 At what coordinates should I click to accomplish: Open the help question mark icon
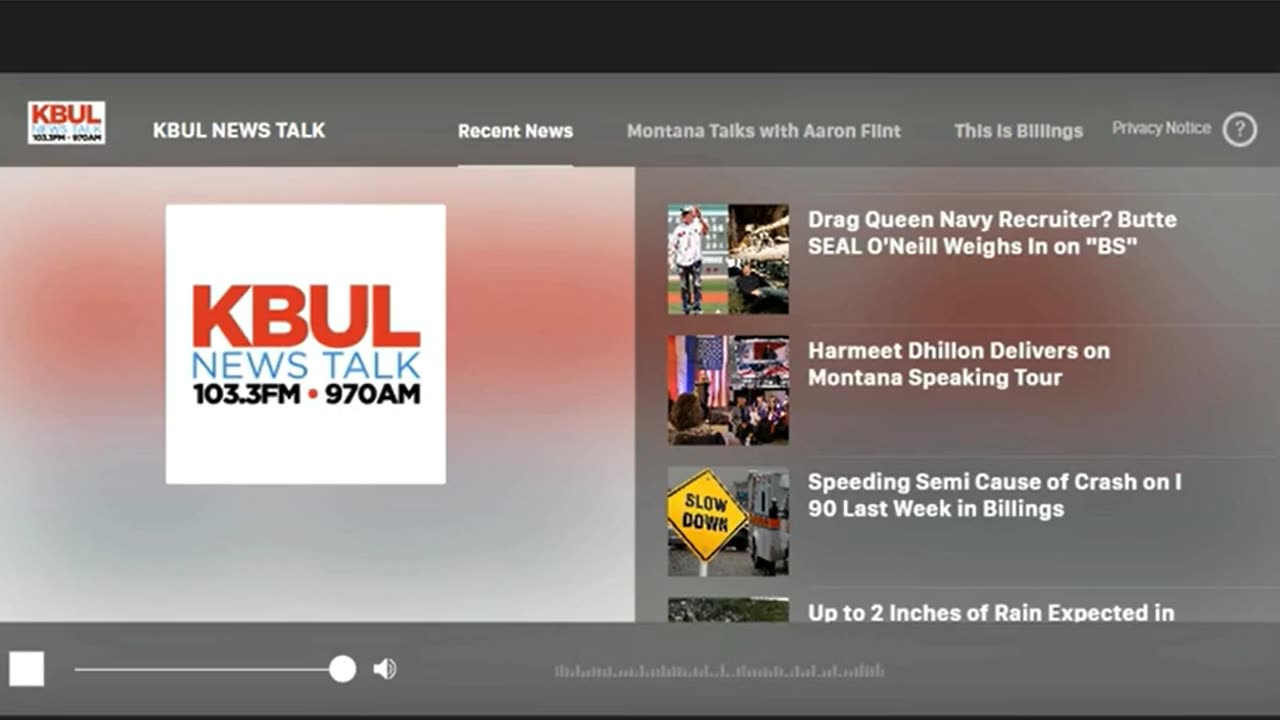click(1239, 130)
